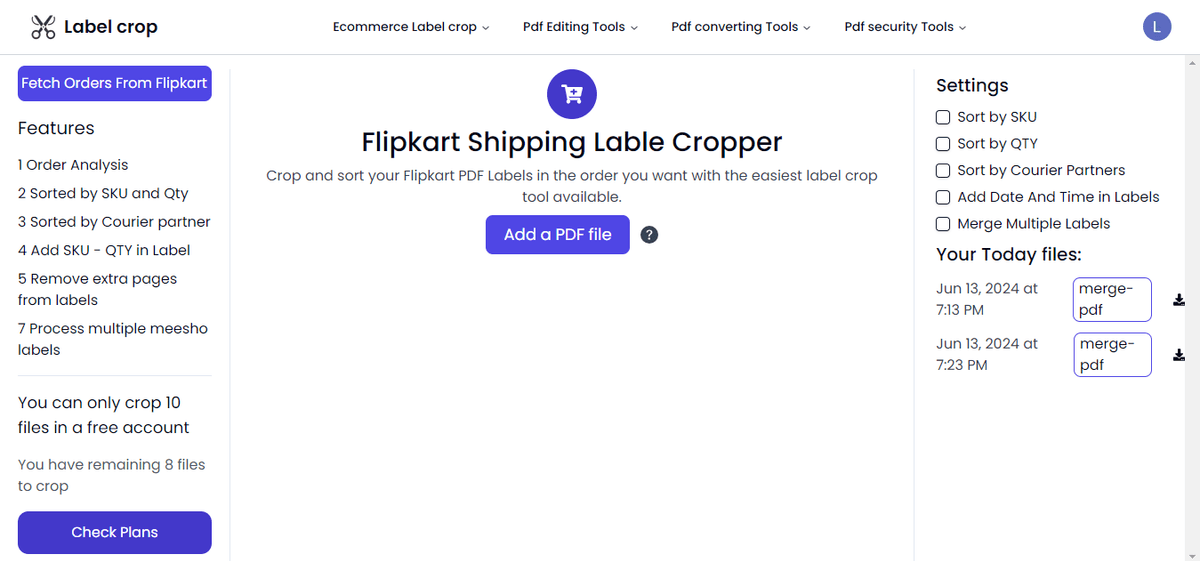This screenshot has height=561, width=1200.
Task: Download the 7:23 PM merge-pdf file
Action: (1179, 355)
